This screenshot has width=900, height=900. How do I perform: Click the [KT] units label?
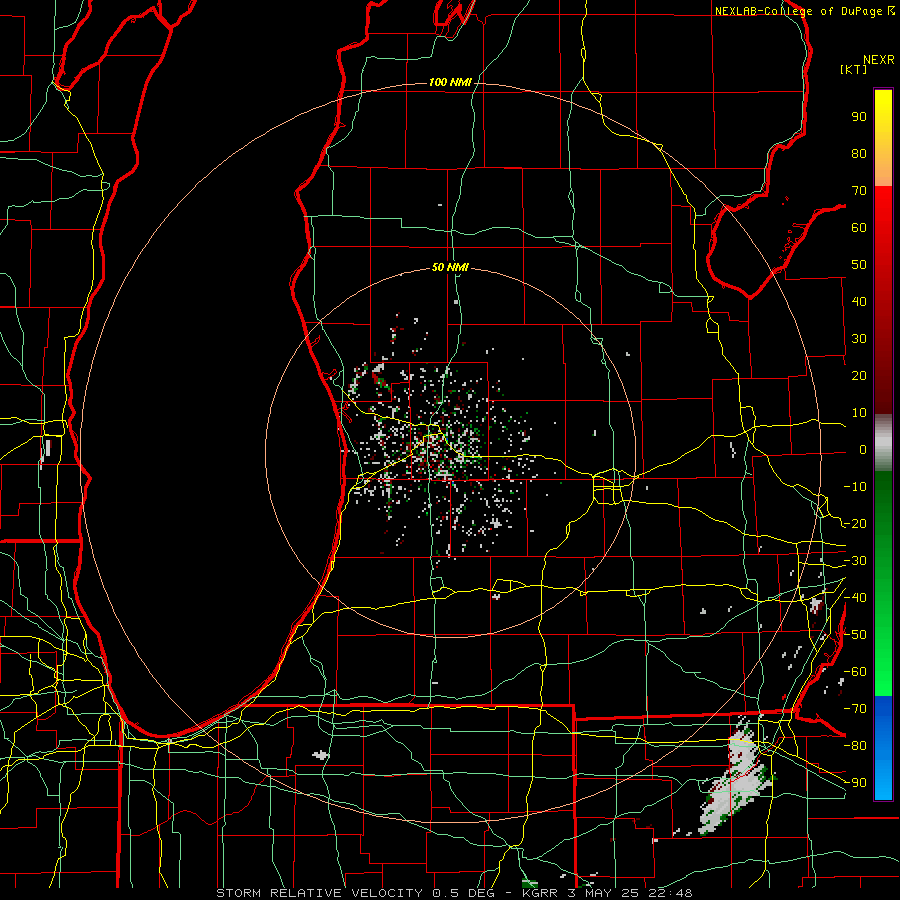[x=854, y=69]
